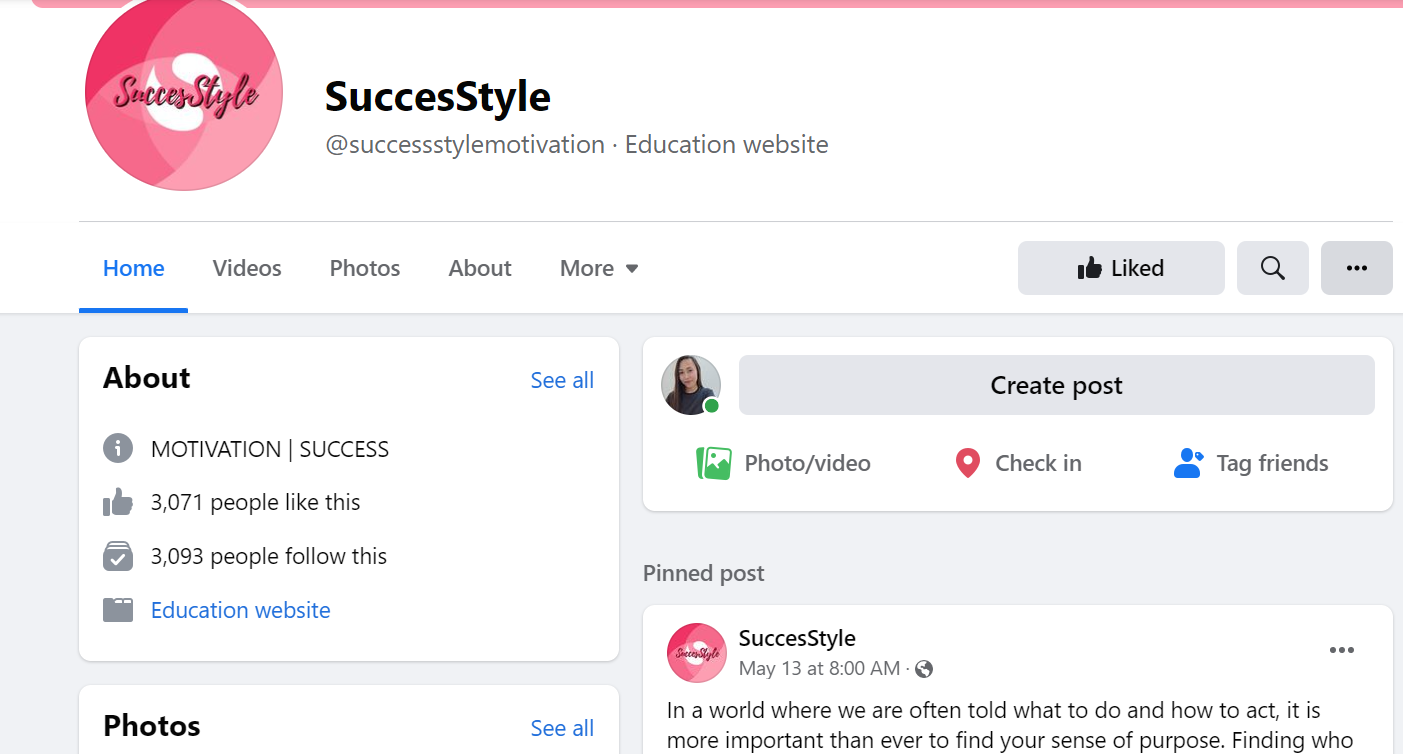Click the user profile picture with green dot
Viewport: 1403px width, 754px height.
tap(691, 385)
